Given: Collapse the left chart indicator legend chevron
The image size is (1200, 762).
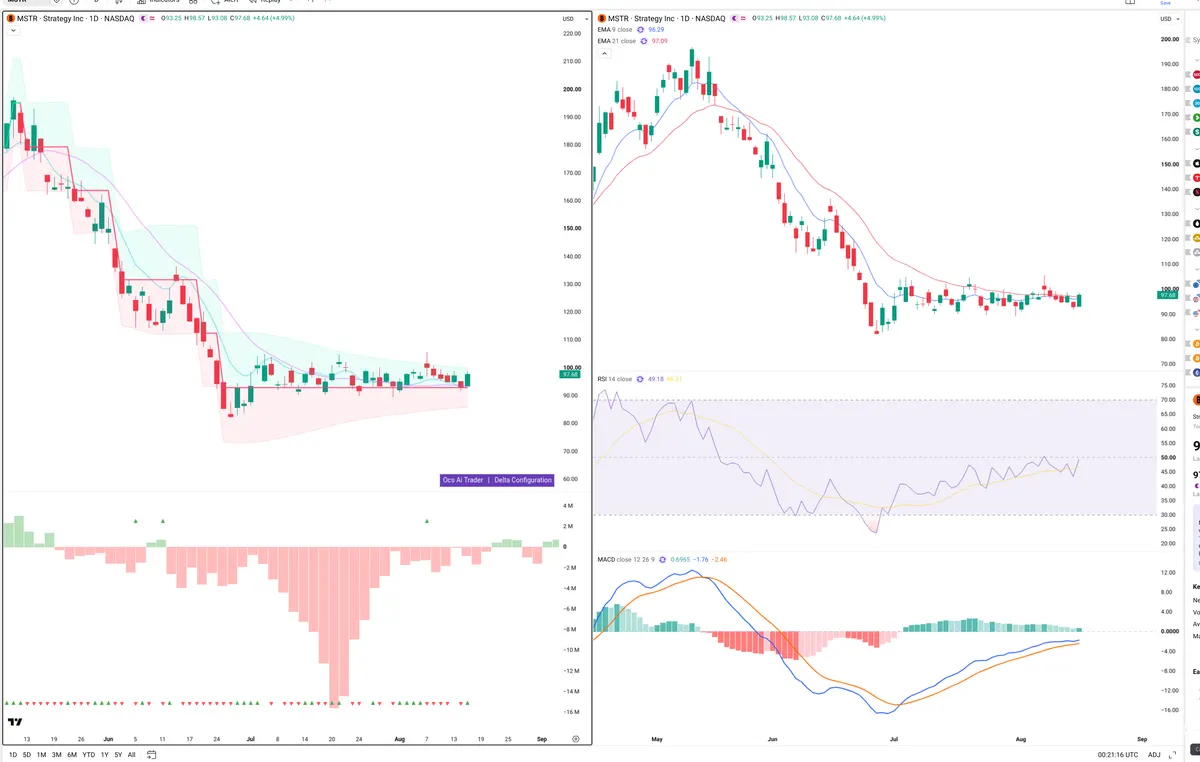Looking at the screenshot, I should 13,31.
